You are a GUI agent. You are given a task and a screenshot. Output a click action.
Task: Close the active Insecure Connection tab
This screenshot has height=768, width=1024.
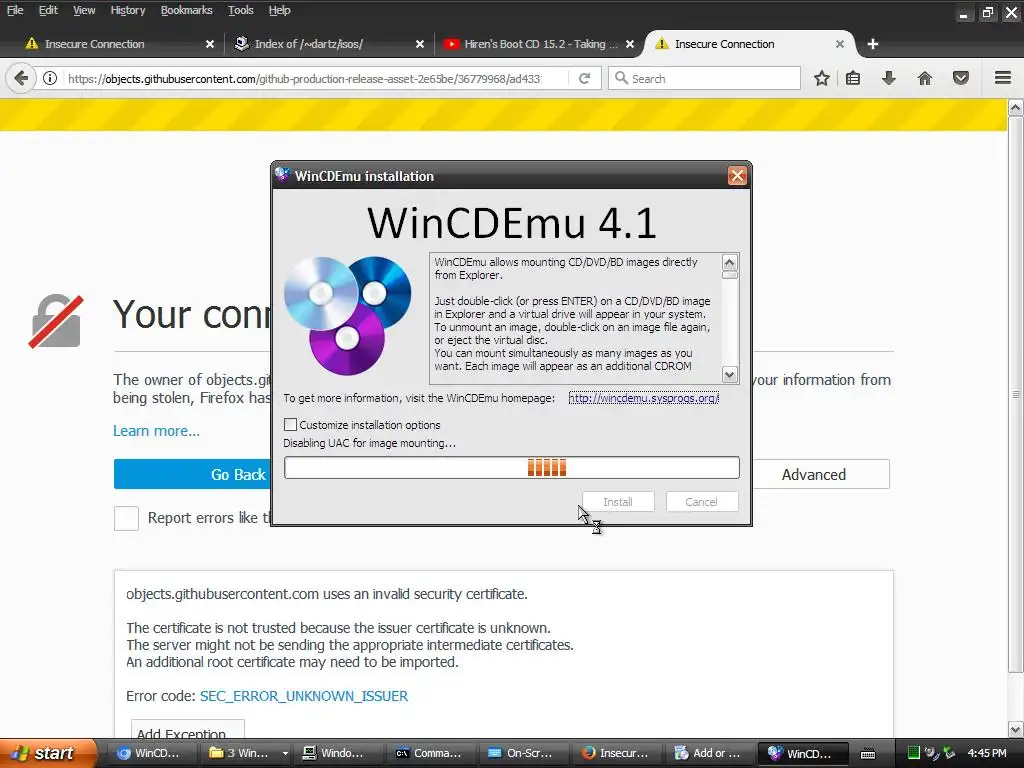[x=840, y=44]
